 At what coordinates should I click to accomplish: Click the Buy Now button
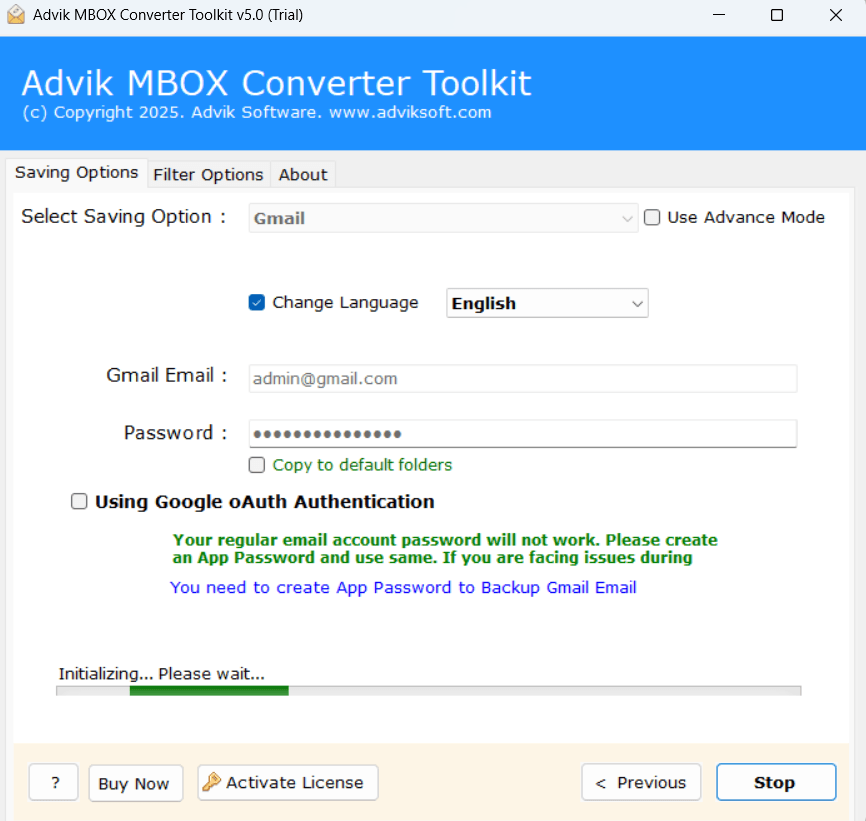[x=135, y=783]
